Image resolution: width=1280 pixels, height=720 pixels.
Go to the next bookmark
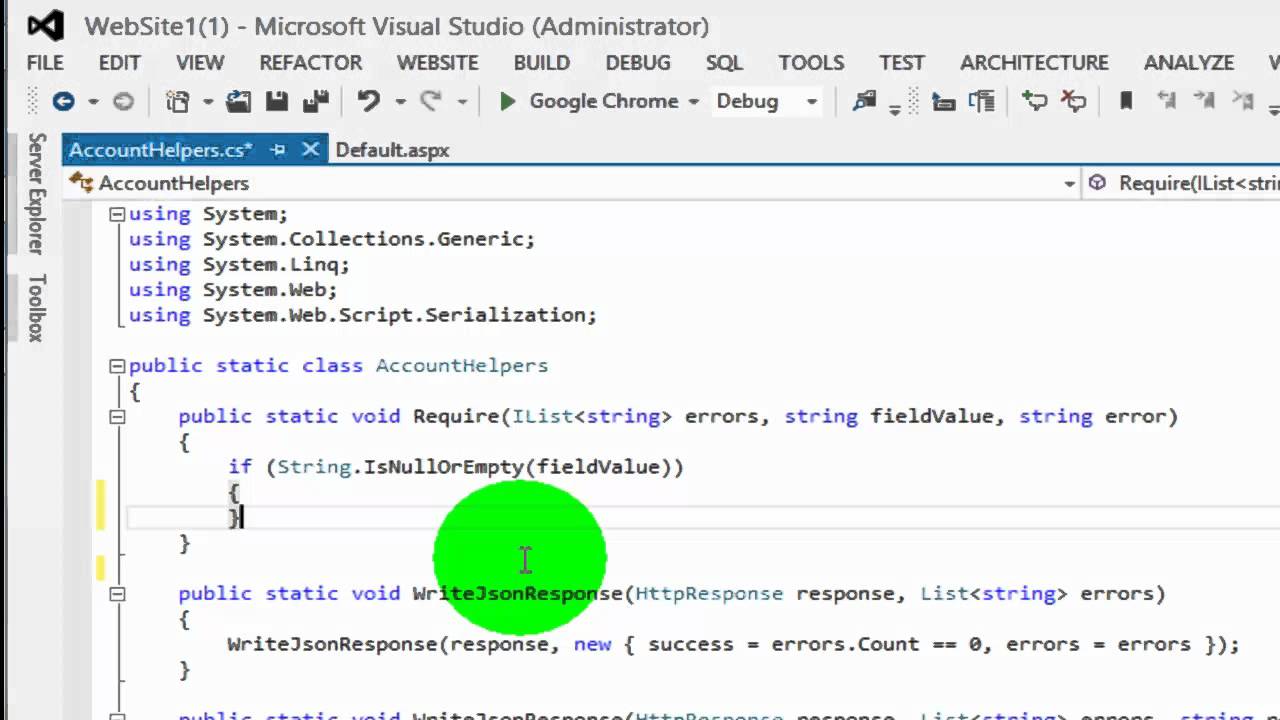click(1204, 101)
